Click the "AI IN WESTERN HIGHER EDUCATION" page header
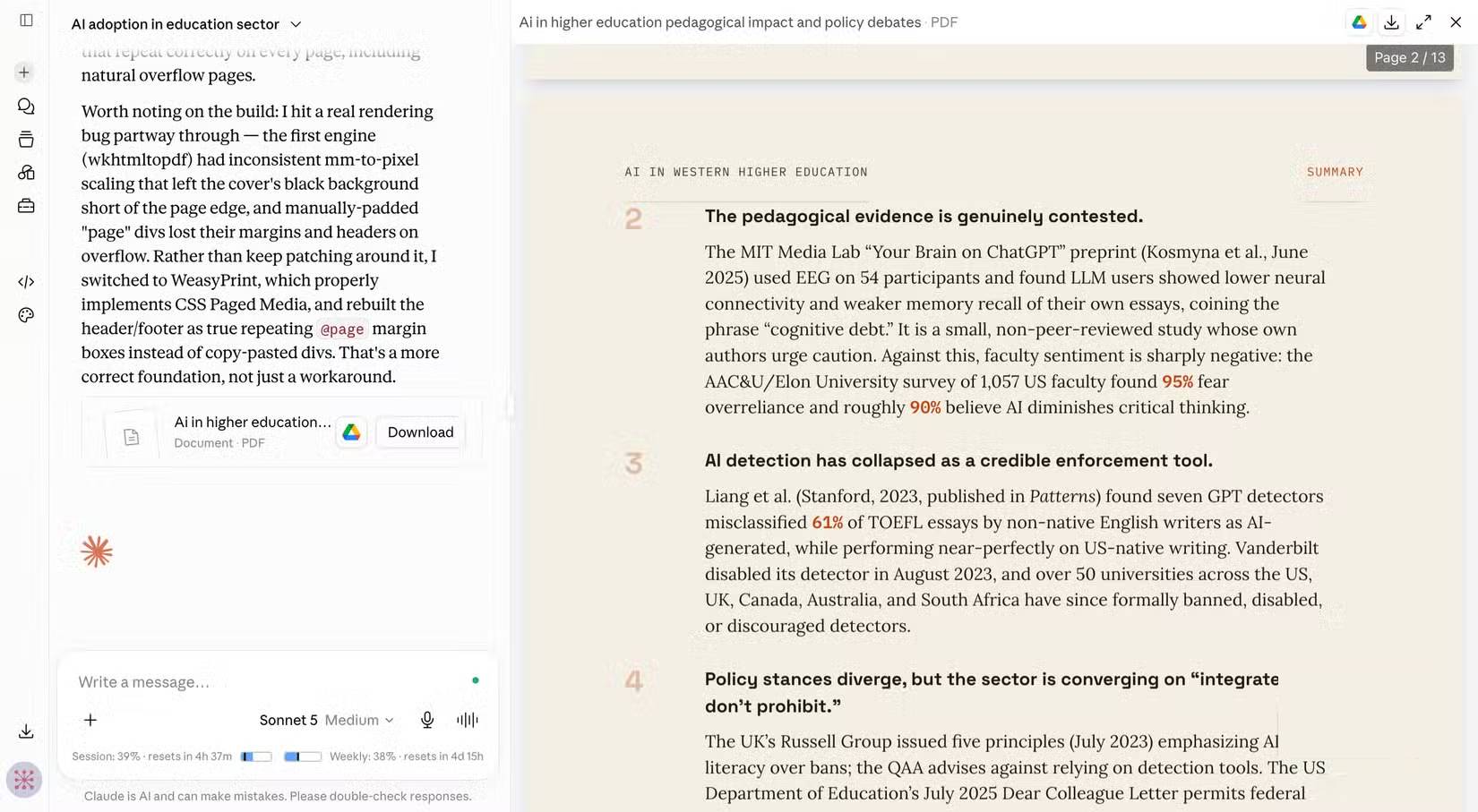1478x812 pixels. pos(746,172)
